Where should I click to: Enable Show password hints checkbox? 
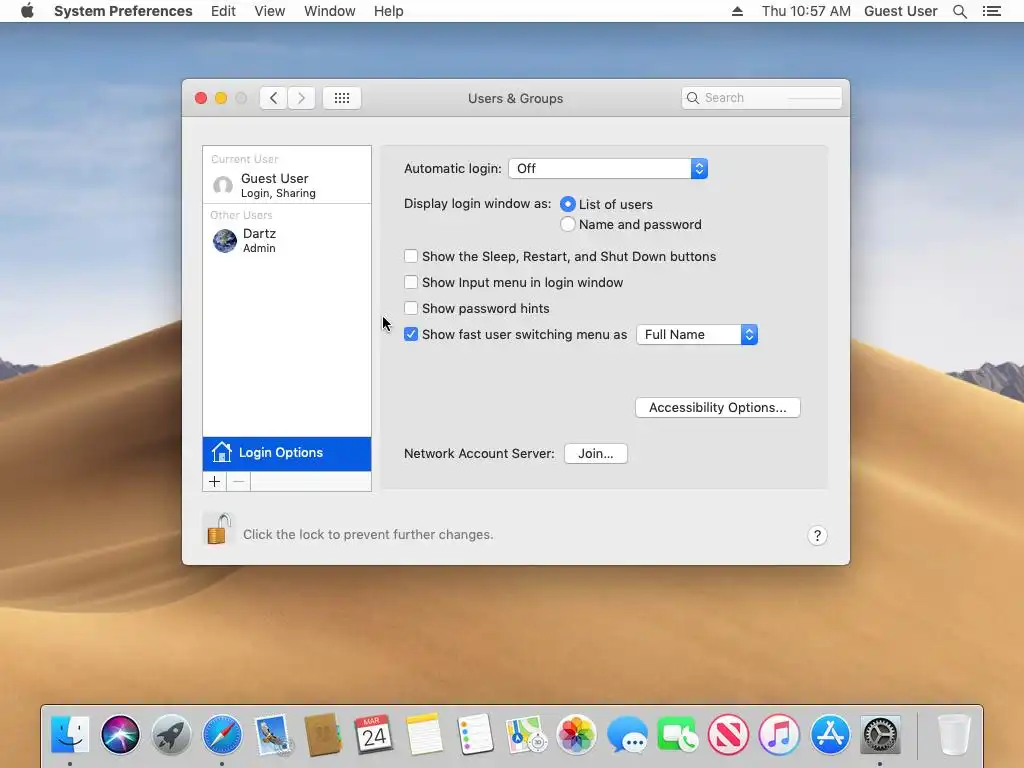click(411, 308)
